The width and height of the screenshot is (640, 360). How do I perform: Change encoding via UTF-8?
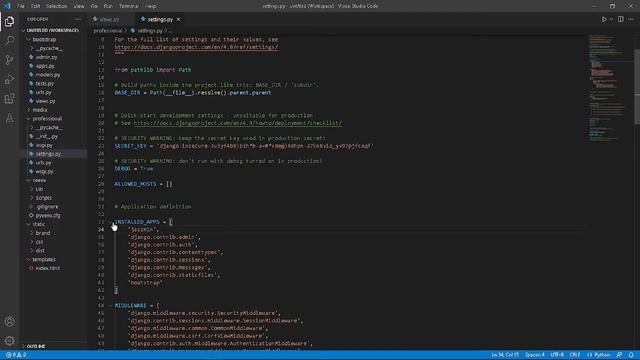coord(557,355)
